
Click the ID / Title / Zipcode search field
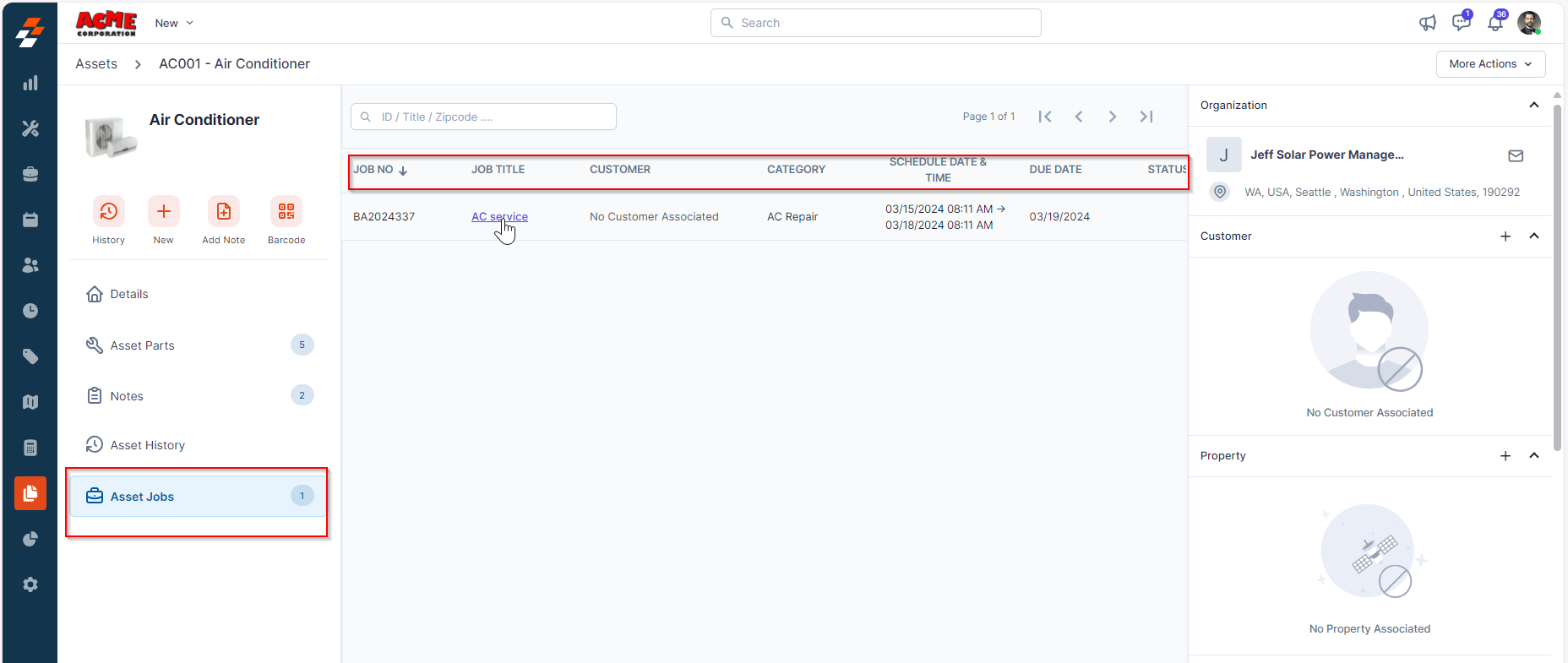[483, 117]
